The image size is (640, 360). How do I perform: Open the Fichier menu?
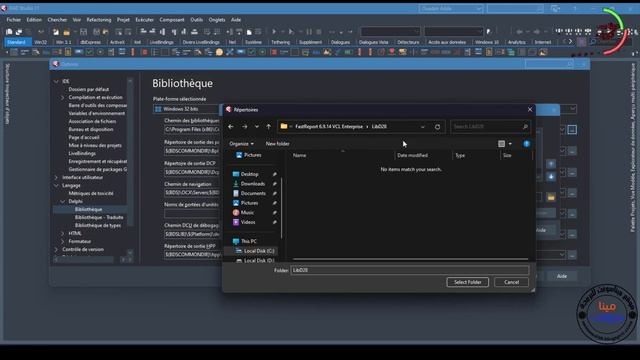[x=13, y=20]
